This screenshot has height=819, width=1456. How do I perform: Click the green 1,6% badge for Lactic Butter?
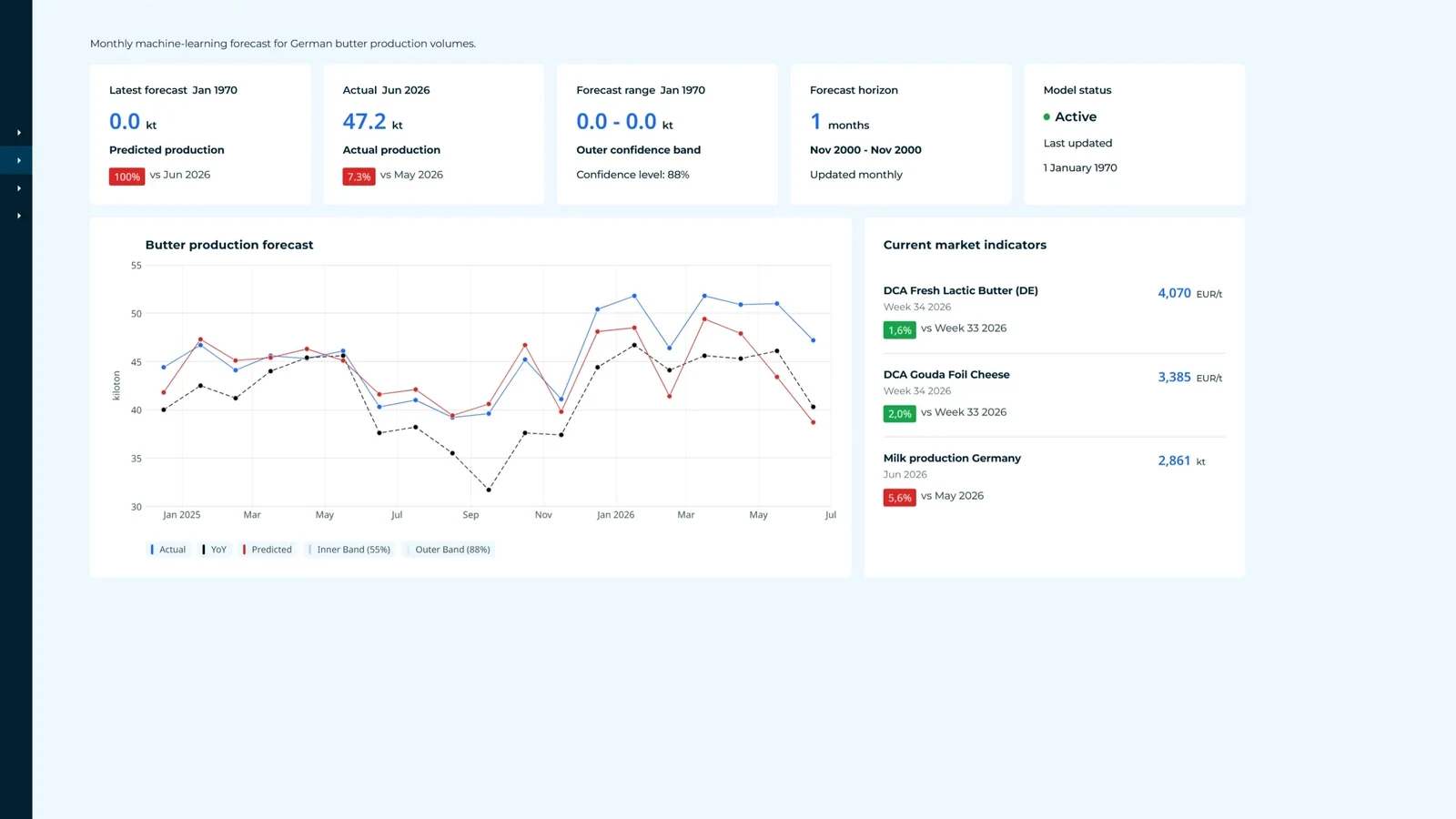(x=899, y=330)
